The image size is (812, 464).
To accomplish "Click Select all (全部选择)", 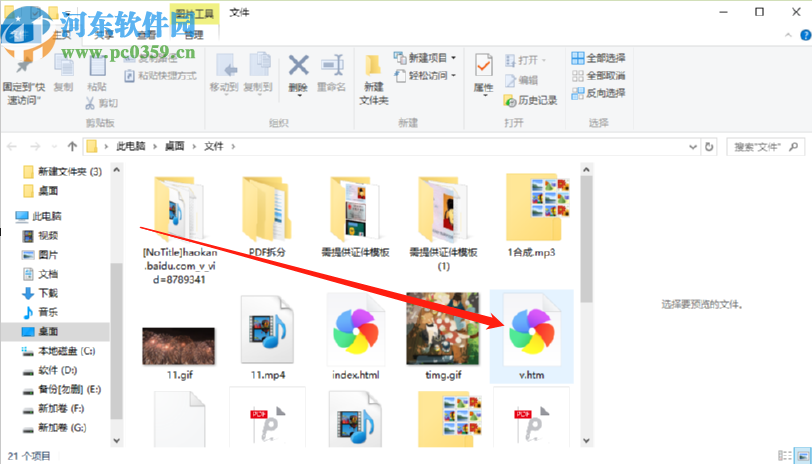I will click(x=599, y=58).
